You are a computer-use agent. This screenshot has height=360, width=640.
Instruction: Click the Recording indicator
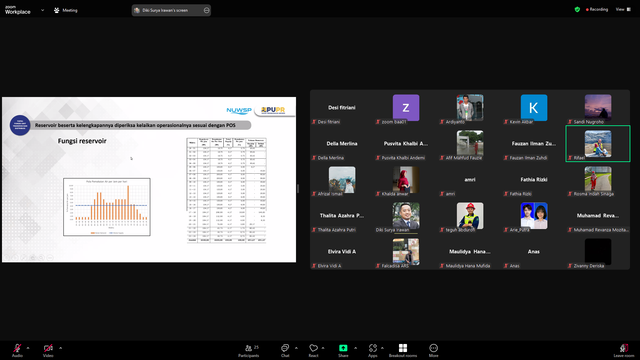point(597,9)
